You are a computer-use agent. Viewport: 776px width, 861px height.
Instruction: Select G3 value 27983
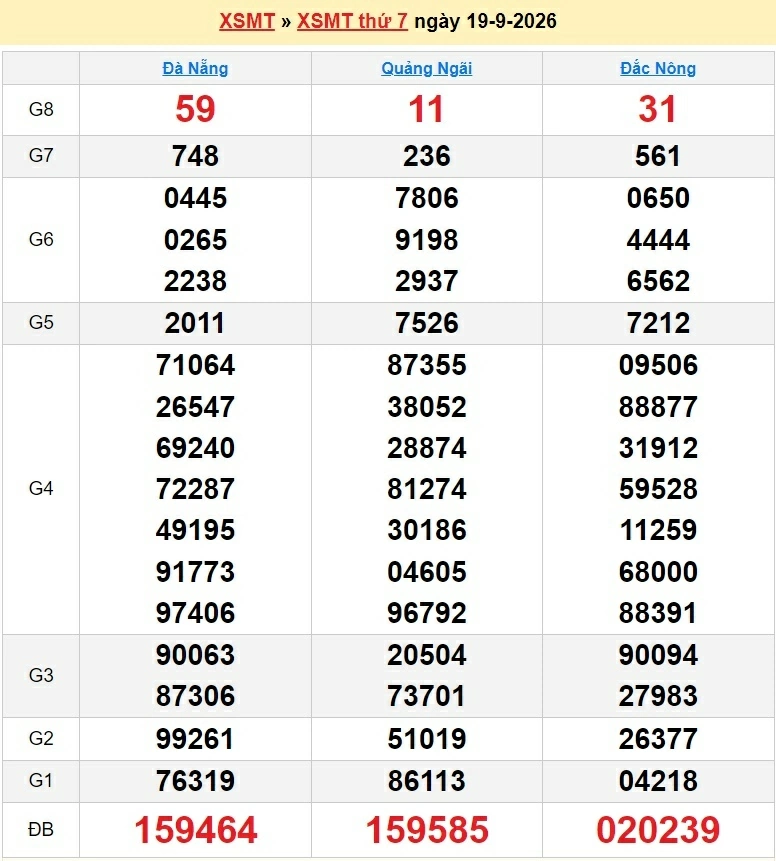point(658,696)
